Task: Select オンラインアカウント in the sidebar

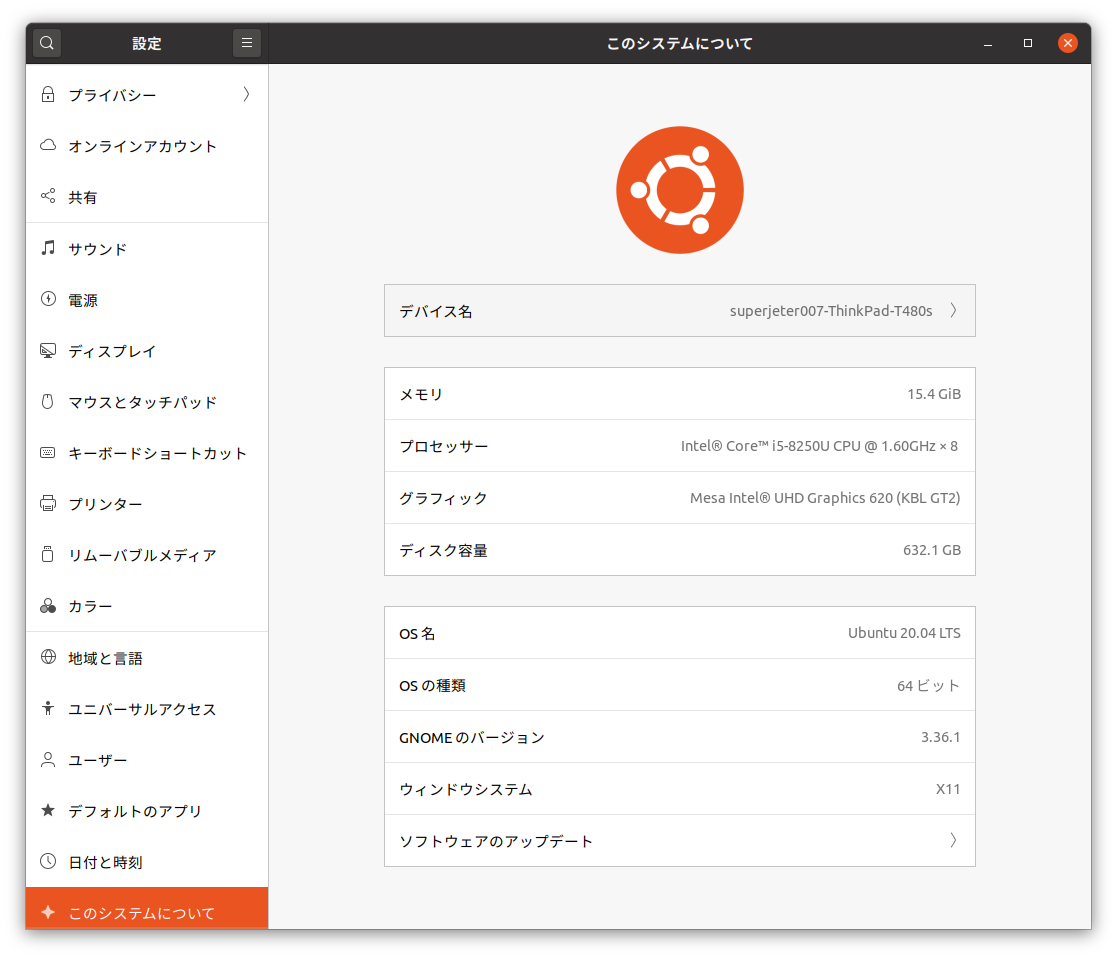Action: tap(147, 145)
